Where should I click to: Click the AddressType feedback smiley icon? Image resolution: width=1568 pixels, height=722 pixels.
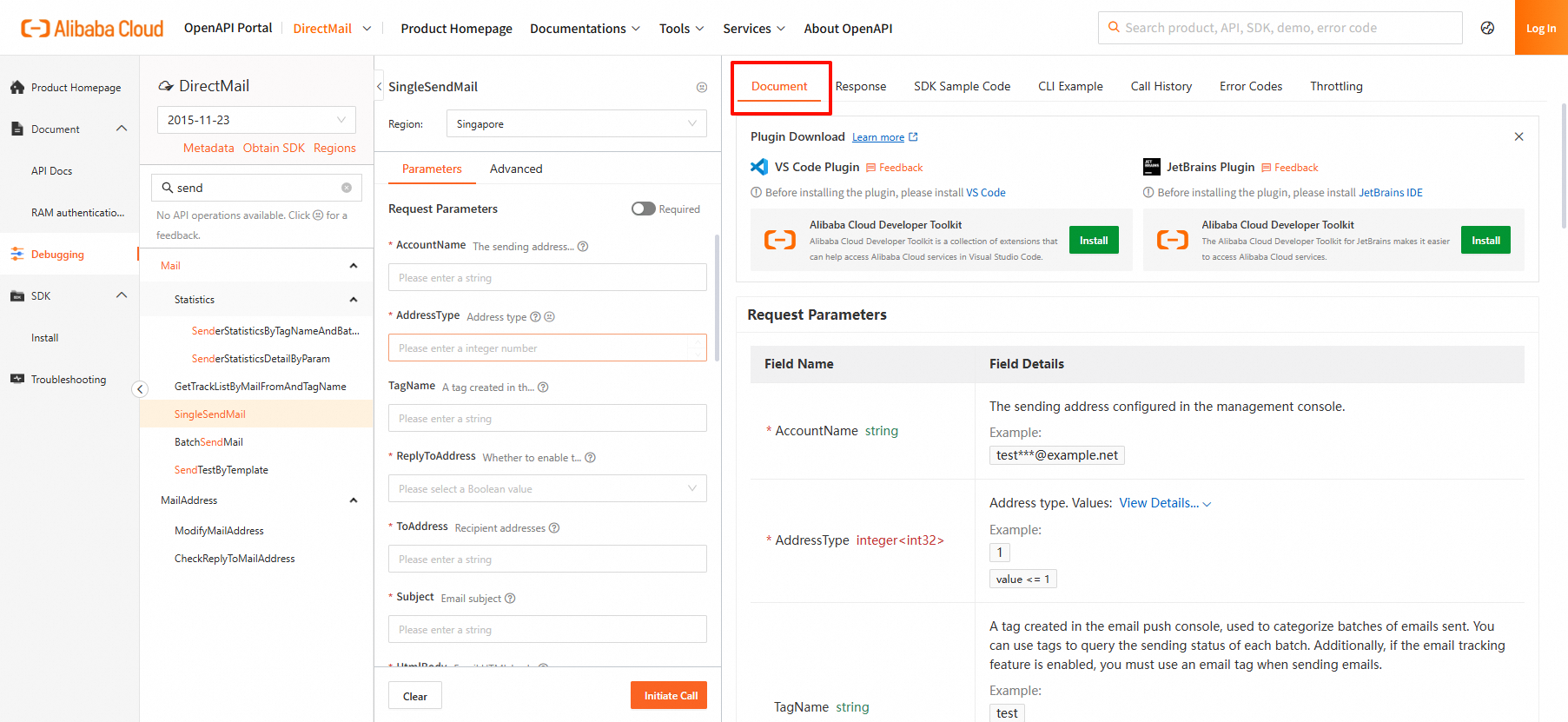pyautogui.click(x=549, y=317)
